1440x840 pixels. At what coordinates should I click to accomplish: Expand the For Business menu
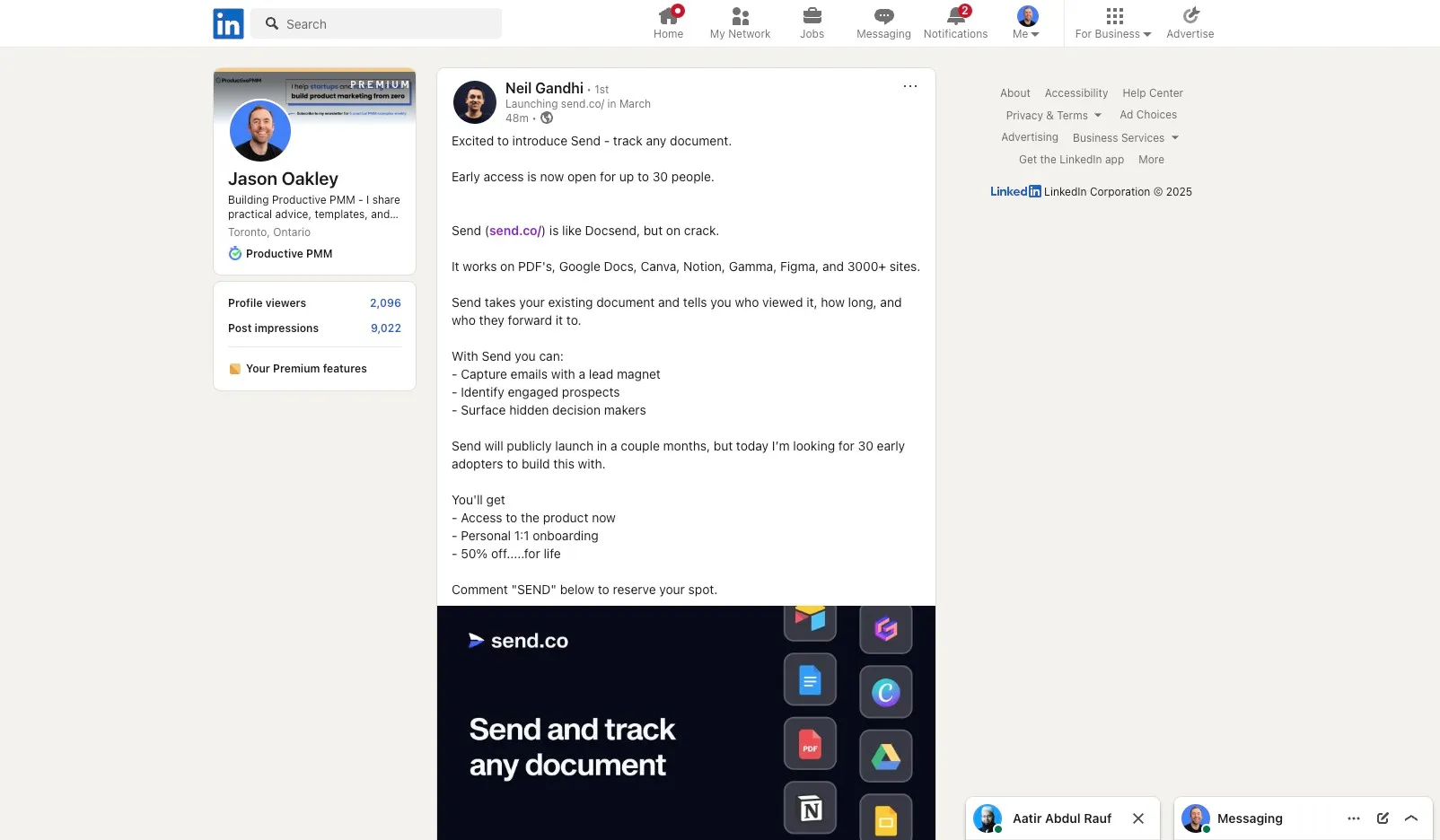1111,22
